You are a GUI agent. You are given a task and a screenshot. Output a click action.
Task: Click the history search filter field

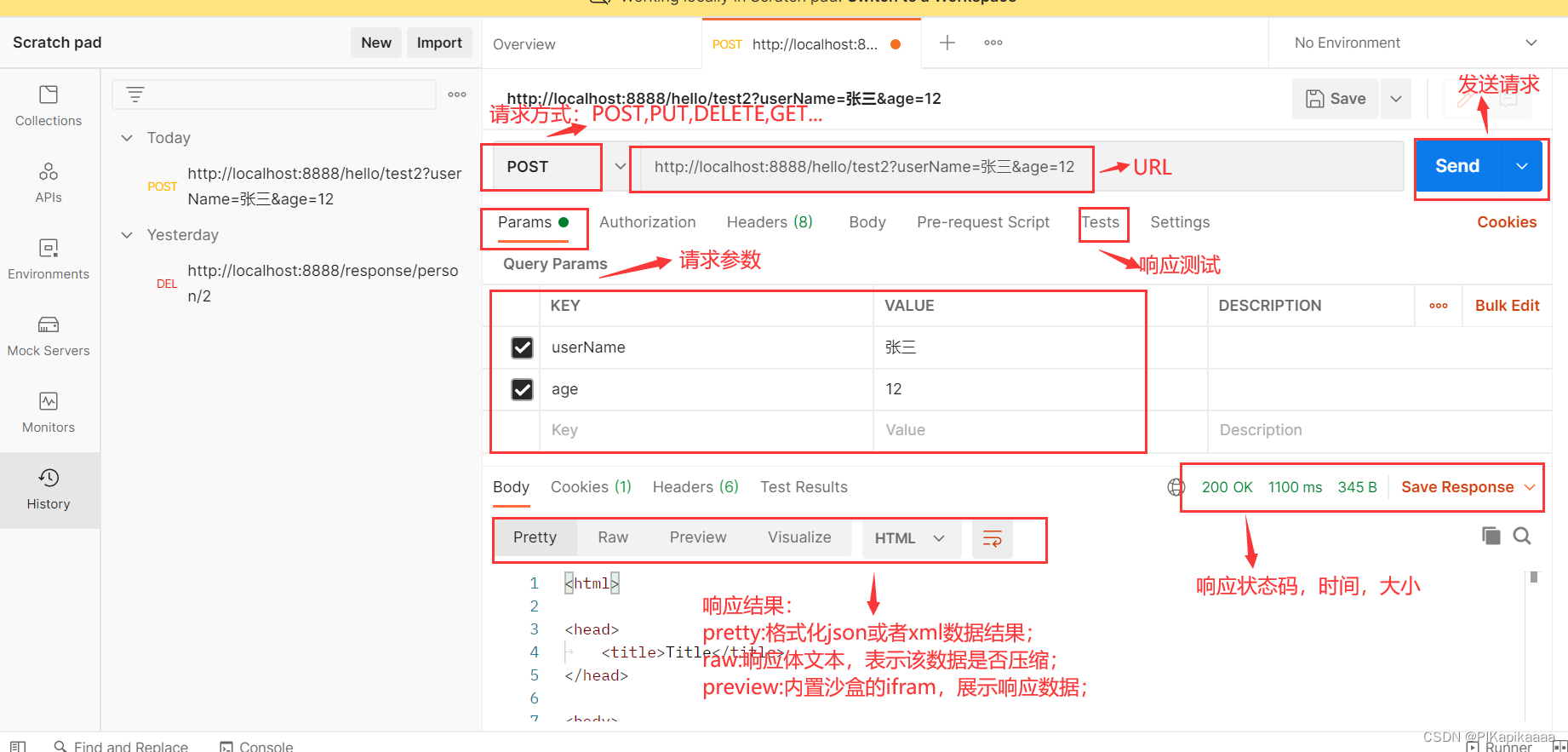[x=274, y=95]
